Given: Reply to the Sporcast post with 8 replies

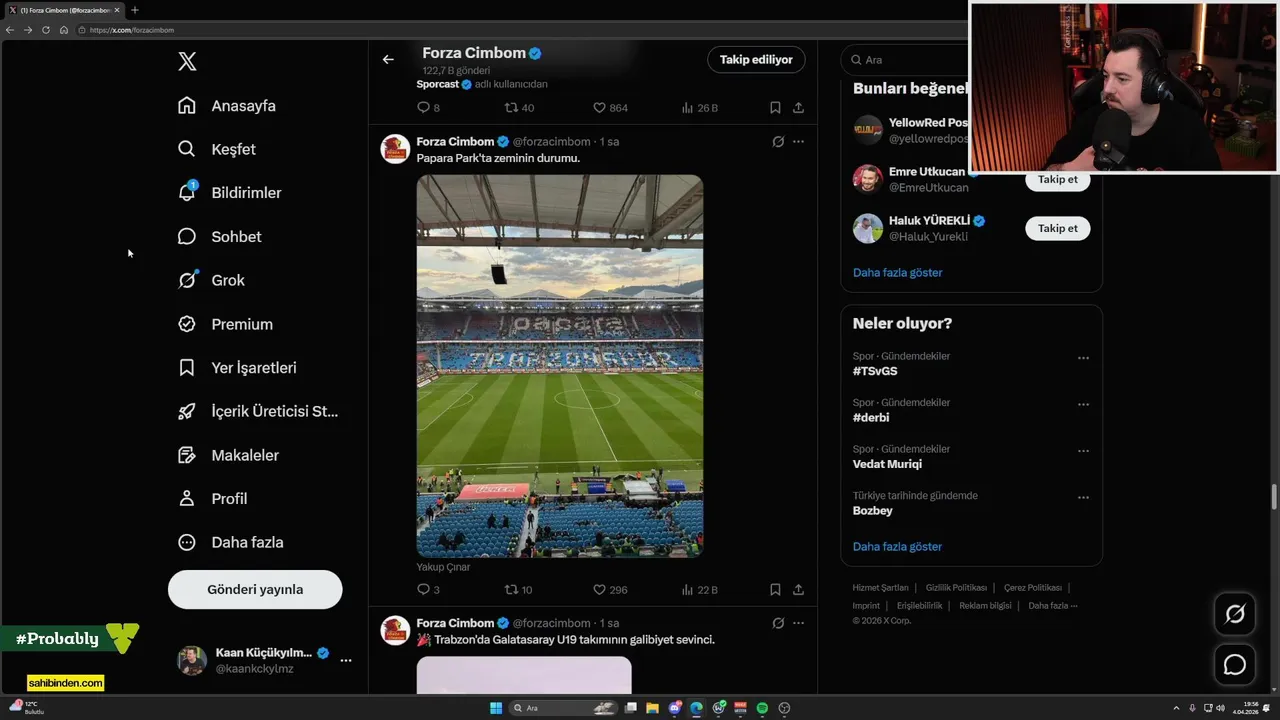Looking at the screenshot, I should pos(428,108).
